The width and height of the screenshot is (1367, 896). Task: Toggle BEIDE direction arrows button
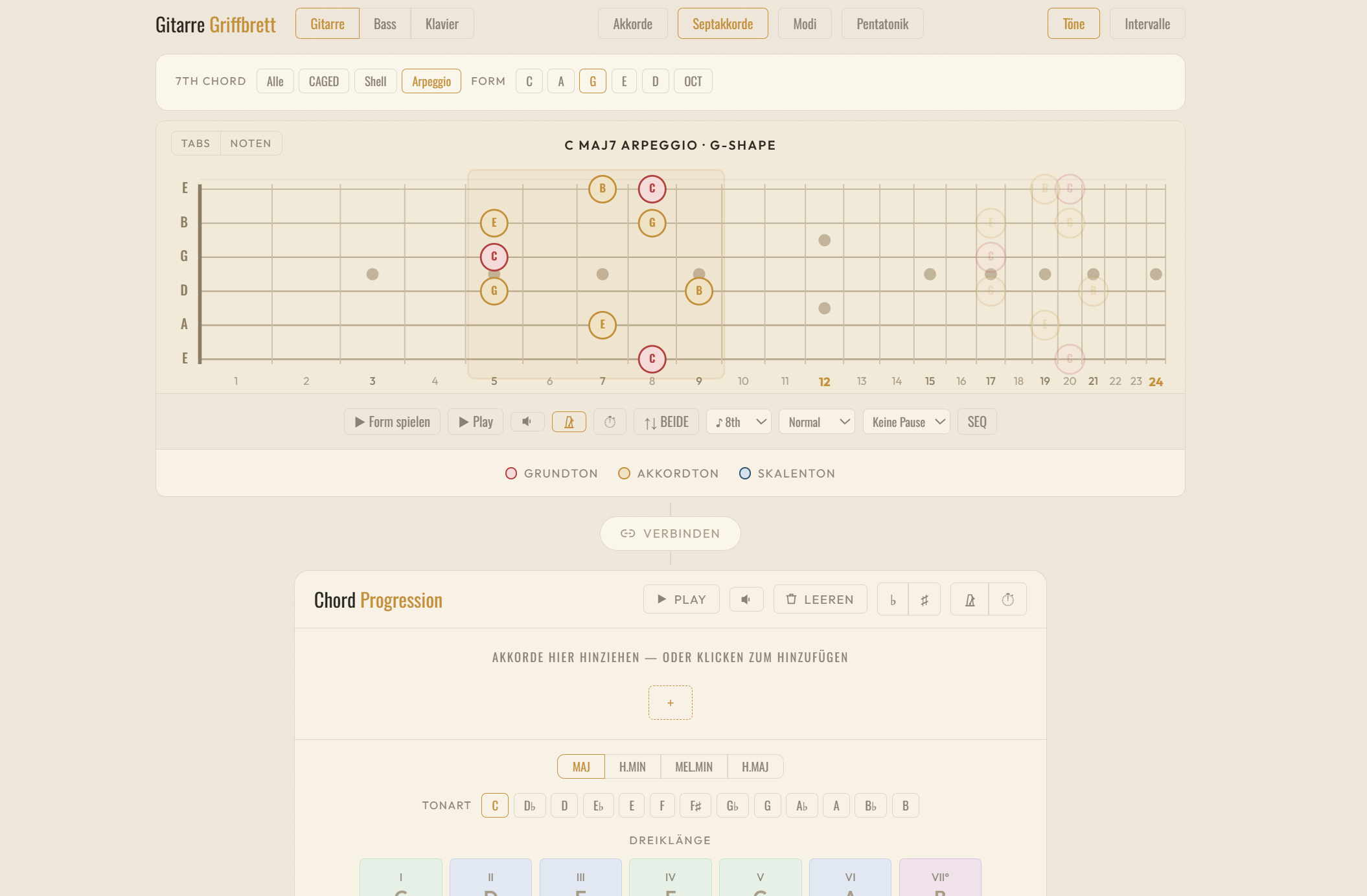[x=666, y=422]
